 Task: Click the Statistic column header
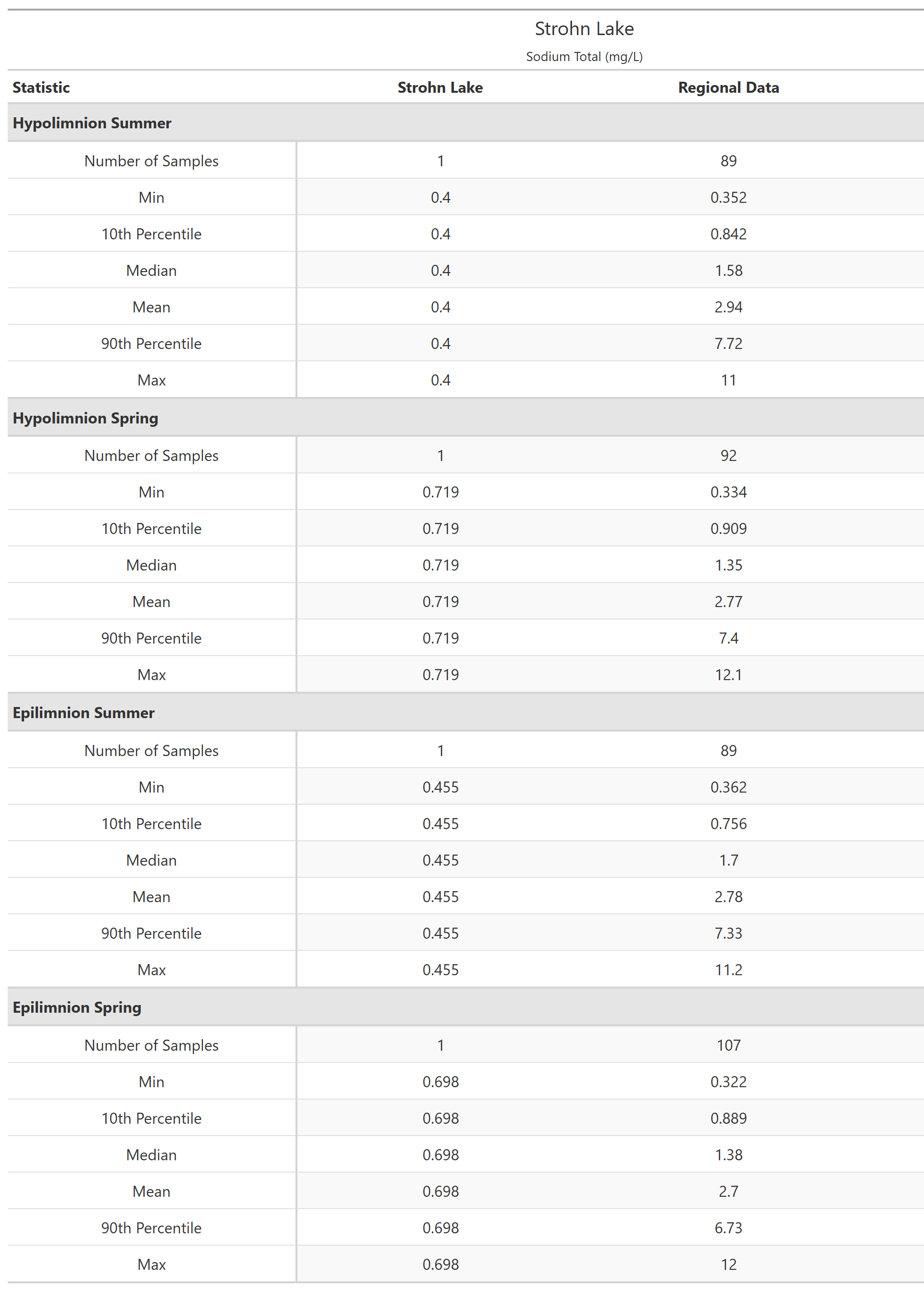click(x=41, y=87)
